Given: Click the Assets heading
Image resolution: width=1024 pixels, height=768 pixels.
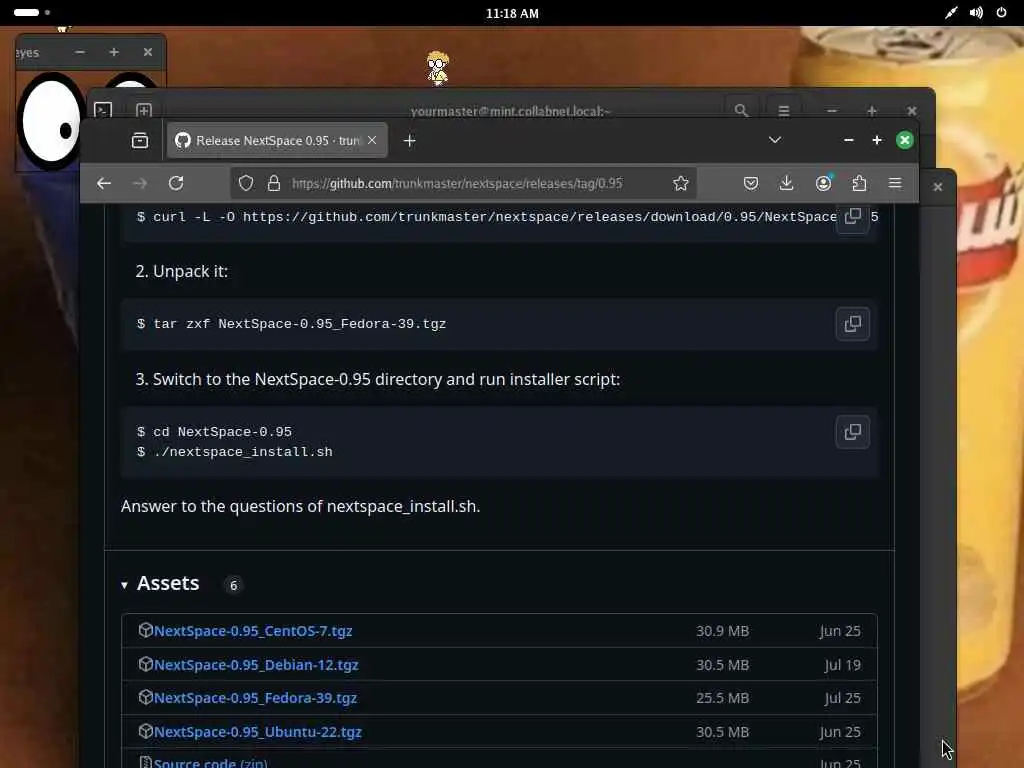Looking at the screenshot, I should [x=168, y=583].
